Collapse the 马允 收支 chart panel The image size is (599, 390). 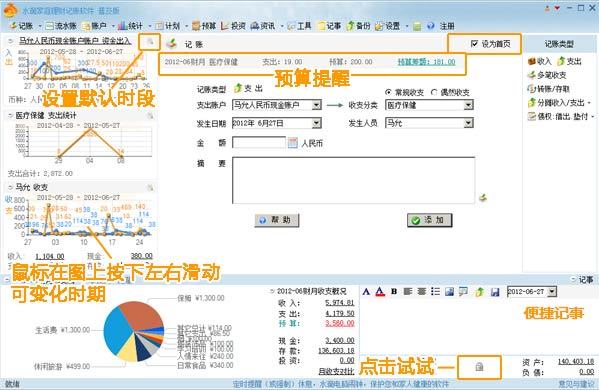10,187
